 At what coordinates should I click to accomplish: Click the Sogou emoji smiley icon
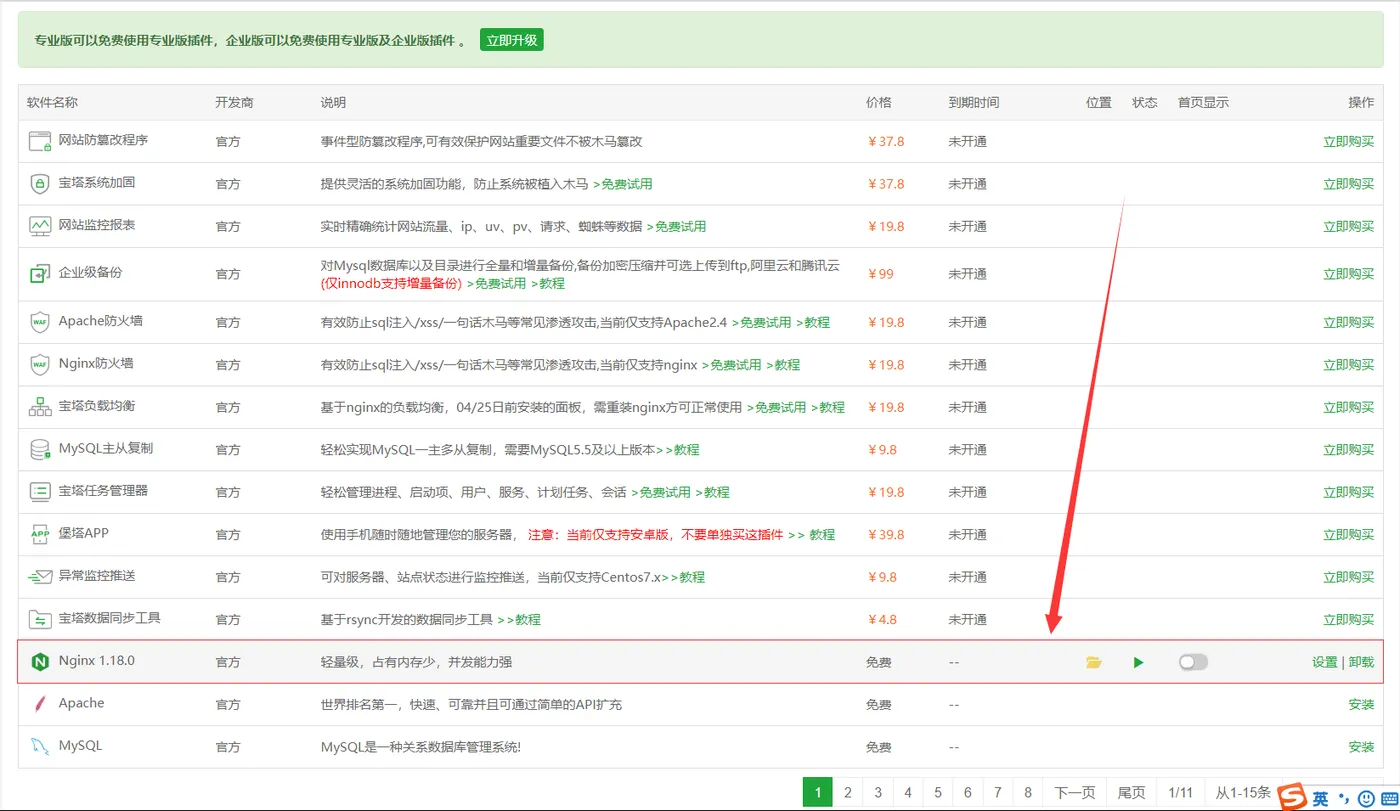1366,798
